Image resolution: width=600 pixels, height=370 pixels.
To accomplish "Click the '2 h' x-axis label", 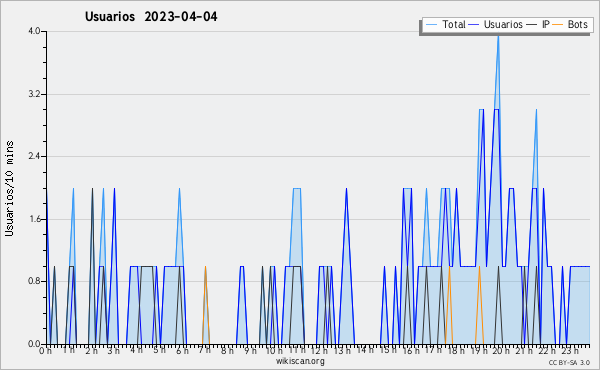I will coord(91,351).
